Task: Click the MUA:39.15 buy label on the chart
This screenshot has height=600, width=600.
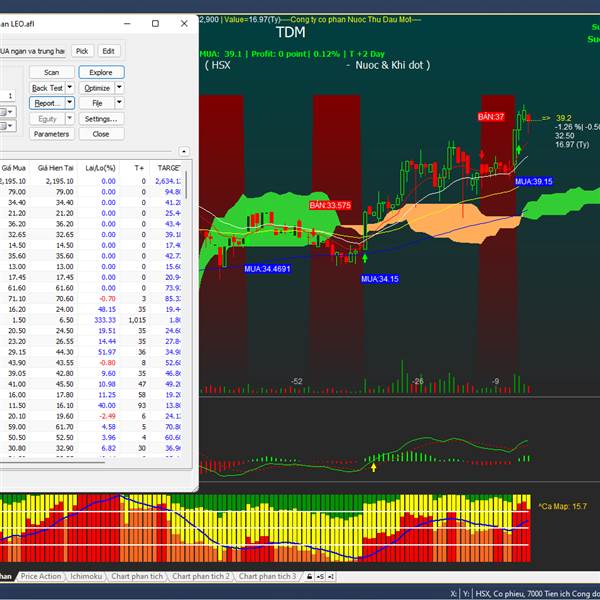Action: point(534,181)
